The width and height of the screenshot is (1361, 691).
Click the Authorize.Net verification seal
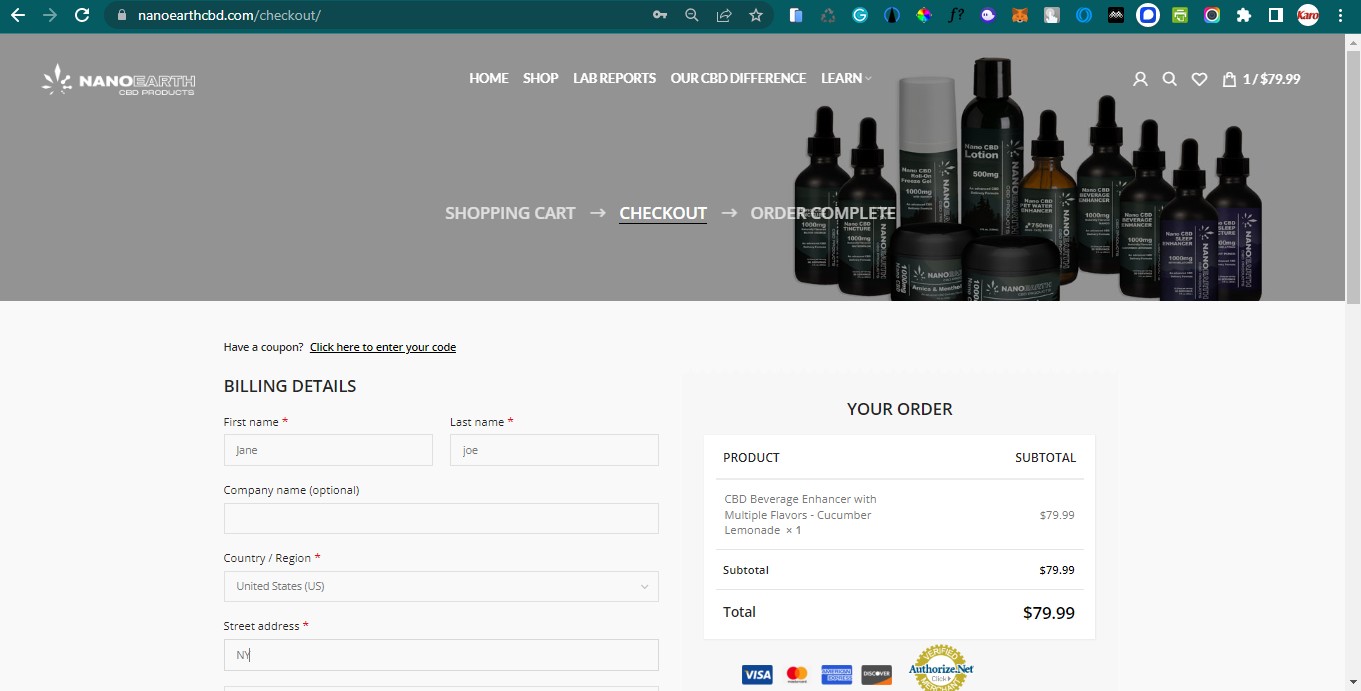coord(939,666)
